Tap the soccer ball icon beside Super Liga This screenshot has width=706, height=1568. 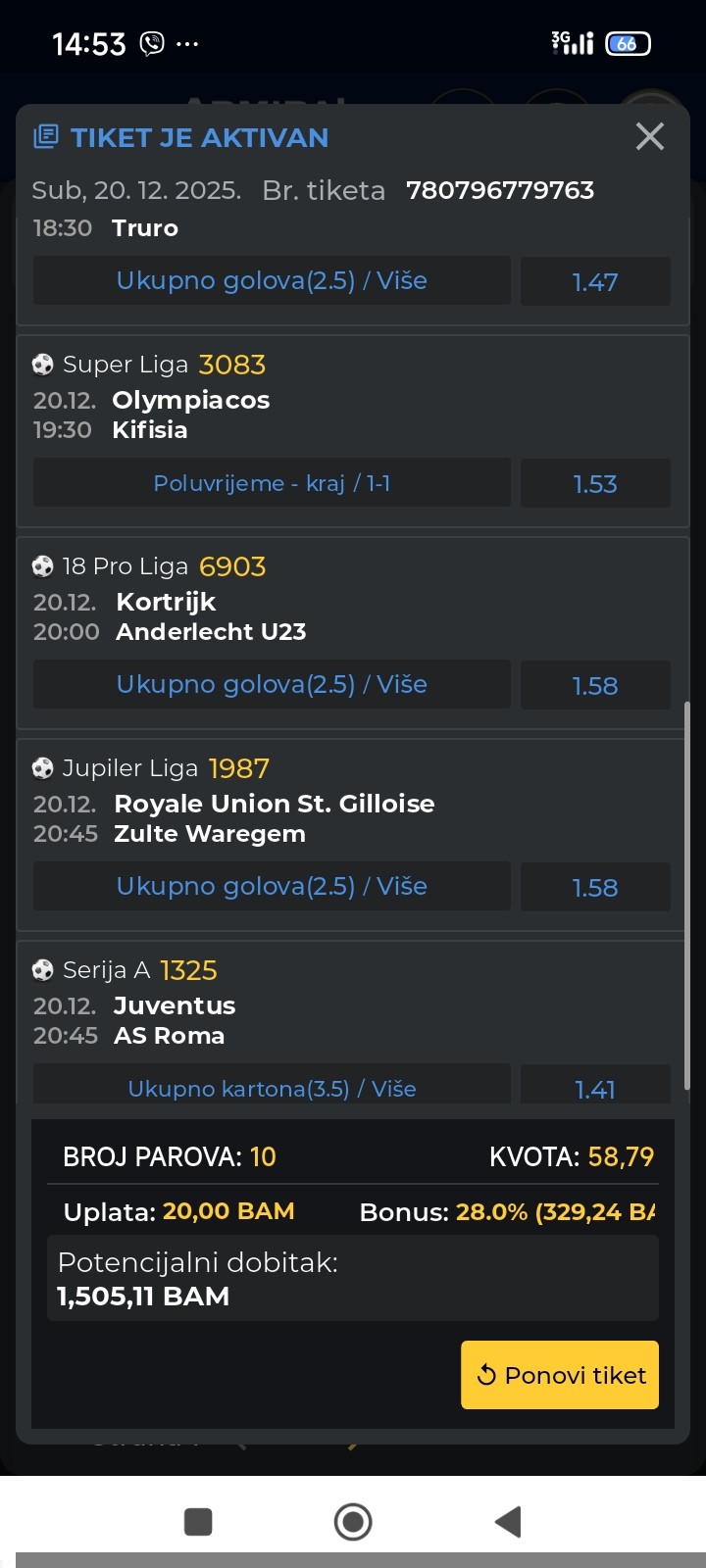point(42,365)
